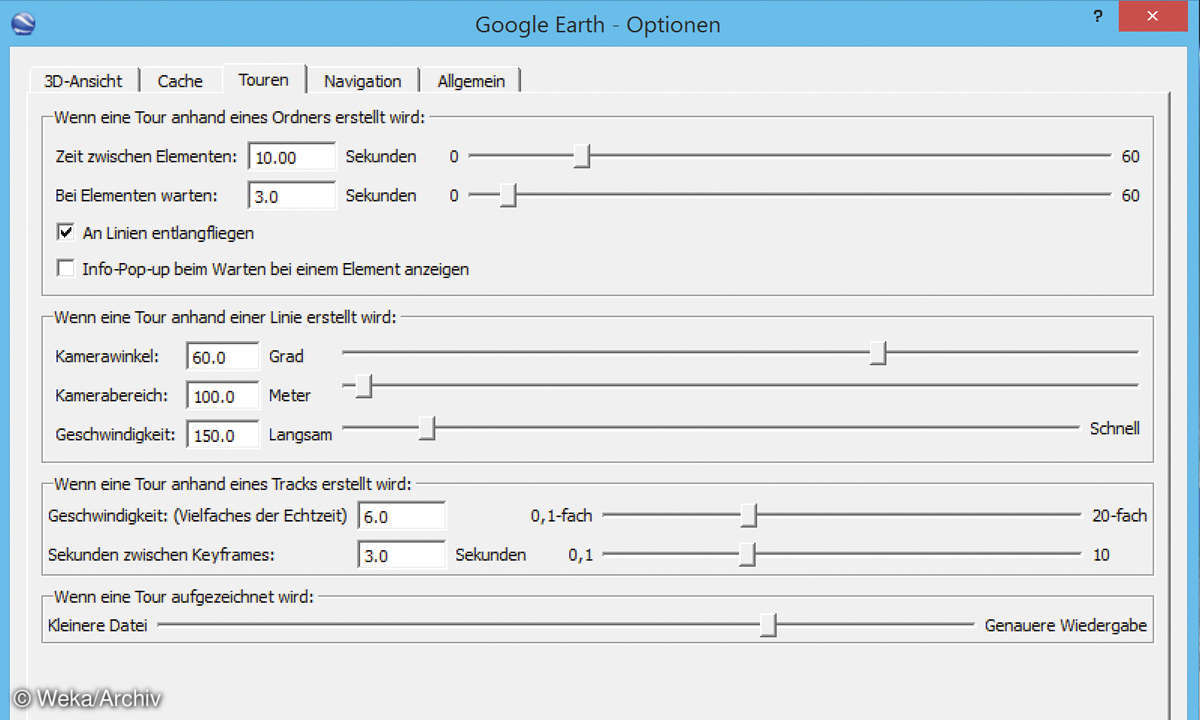Click 'Geschwindigkeit: (Vielfaches der Echtzeit)' label
This screenshot has height=720, width=1200.
click(x=197, y=516)
